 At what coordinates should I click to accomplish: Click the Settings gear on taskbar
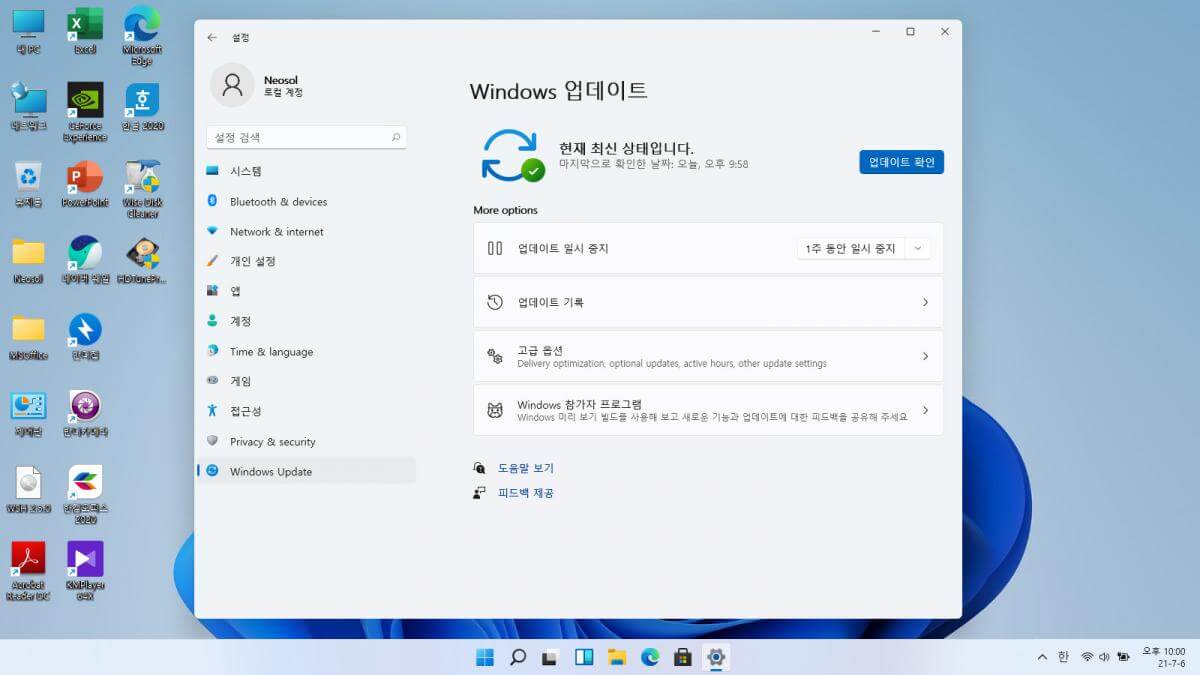(x=716, y=657)
